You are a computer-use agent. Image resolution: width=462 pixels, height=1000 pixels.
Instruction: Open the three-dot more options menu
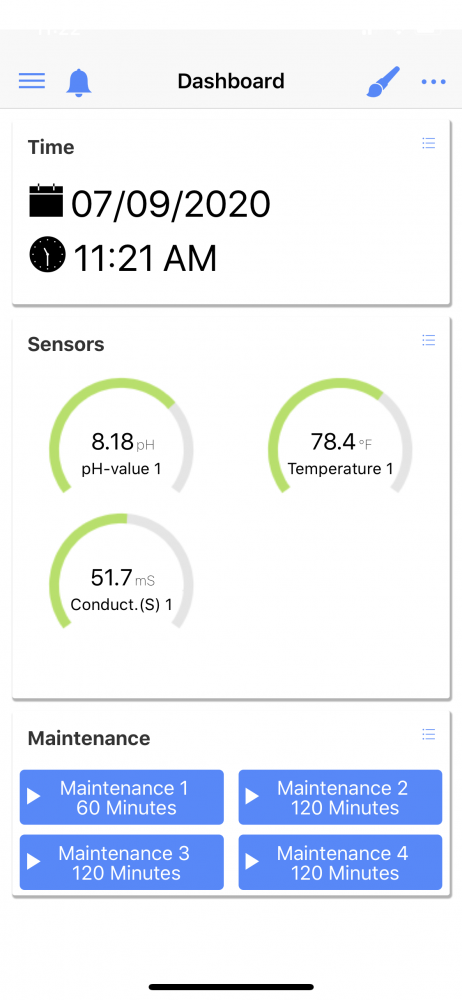[x=433, y=82]
